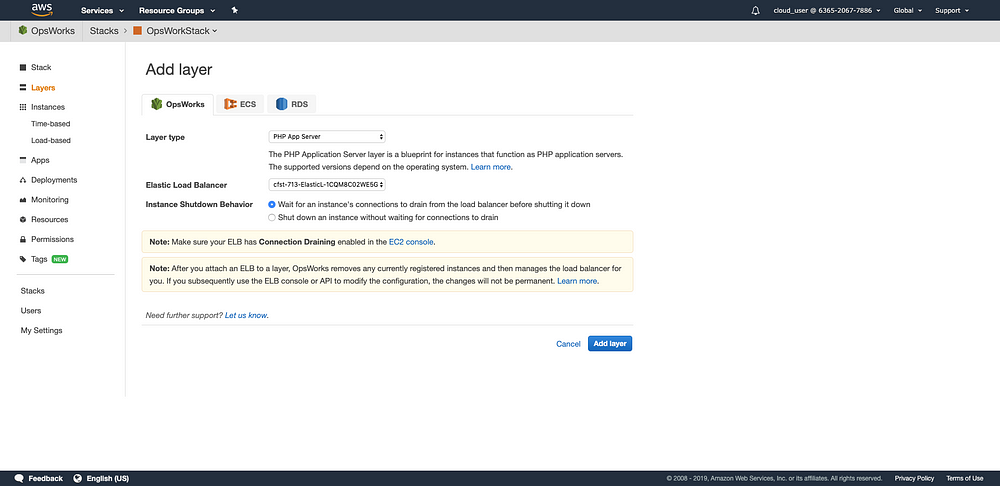Click the NEW badge beside Tags
Viewport: 1000px width, 486px height.
60,260
